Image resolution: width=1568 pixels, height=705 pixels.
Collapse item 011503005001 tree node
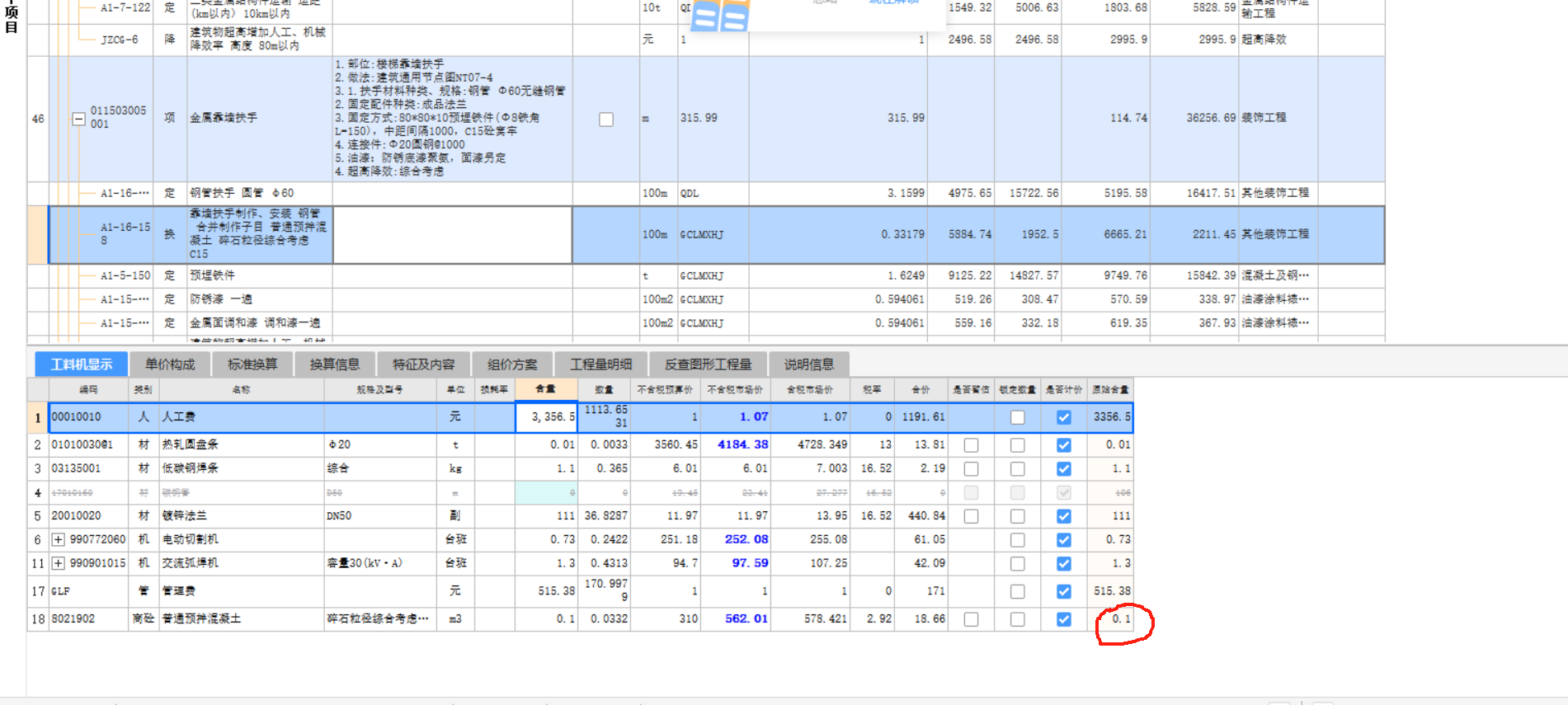(x=78, y=119)
